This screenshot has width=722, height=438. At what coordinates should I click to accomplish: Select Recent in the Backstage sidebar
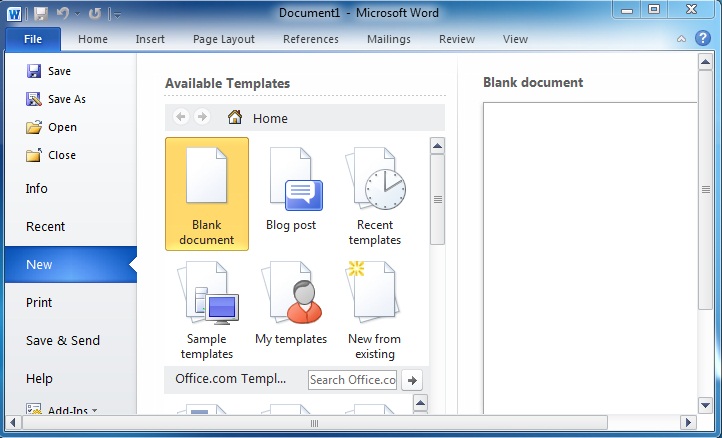point(70,227)
